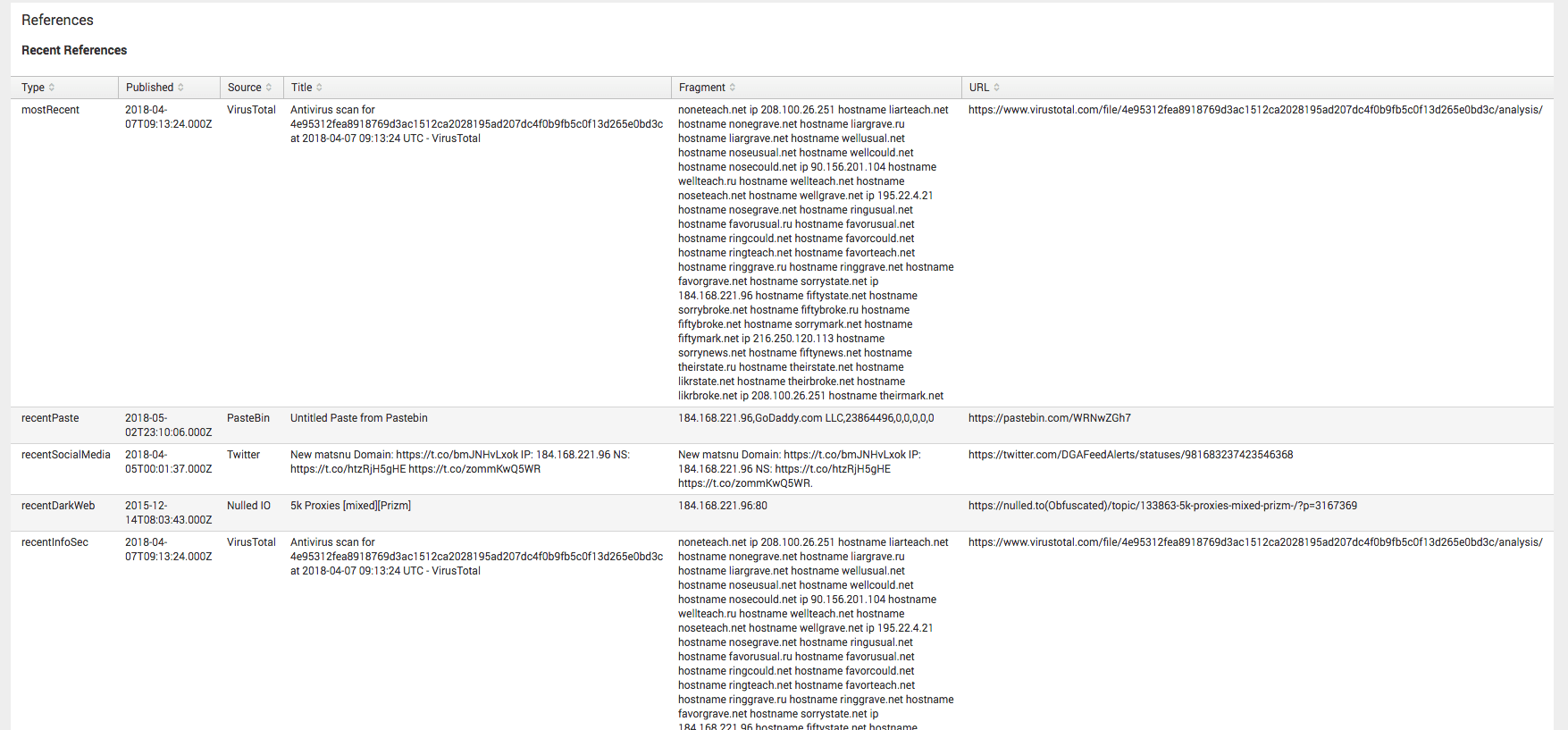Click the 'New matsnu Domain' tweet title
This screenshot has height=730, width=1568.
(x=460, y=462)
